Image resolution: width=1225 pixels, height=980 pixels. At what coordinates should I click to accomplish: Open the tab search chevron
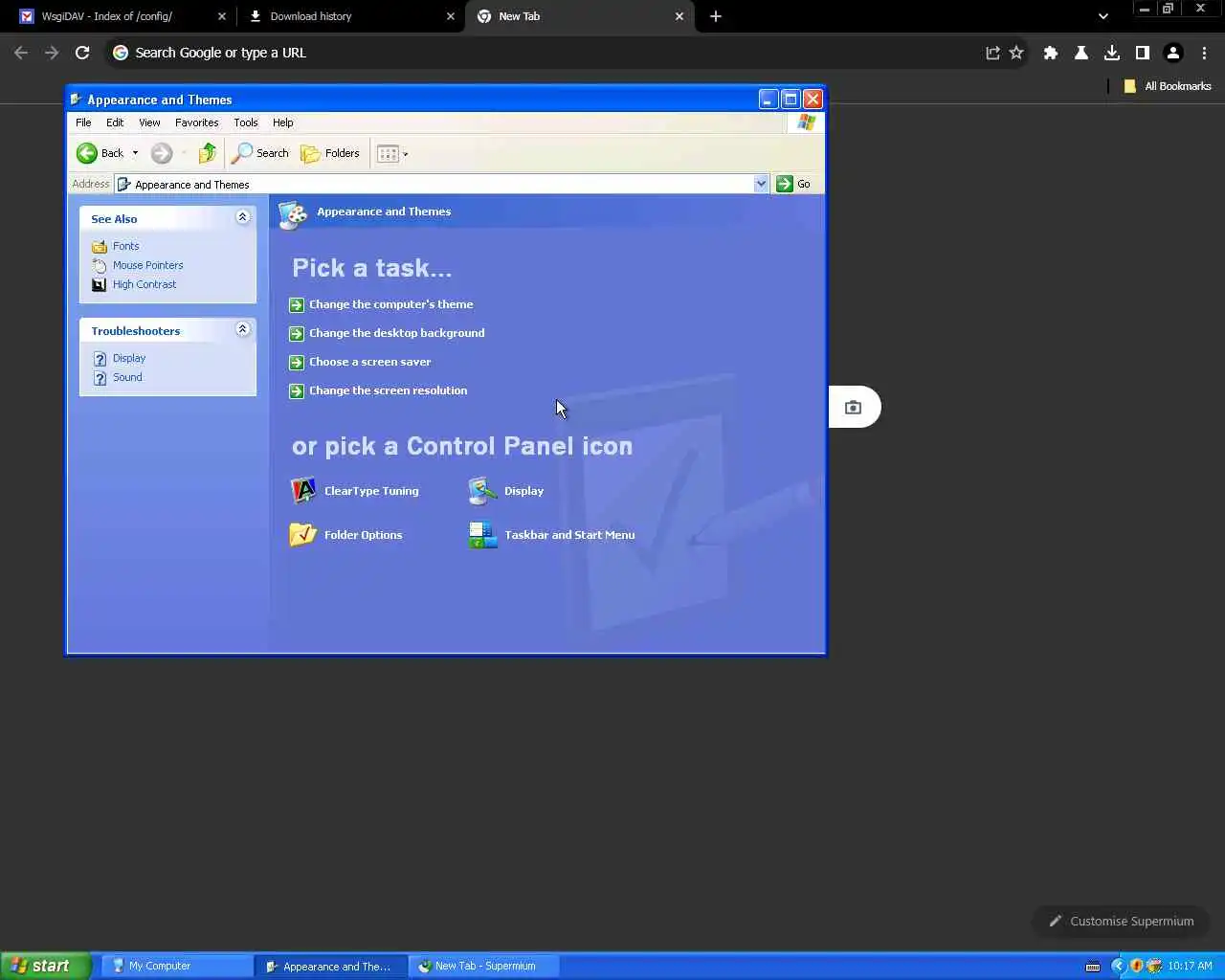(1103, 16)
